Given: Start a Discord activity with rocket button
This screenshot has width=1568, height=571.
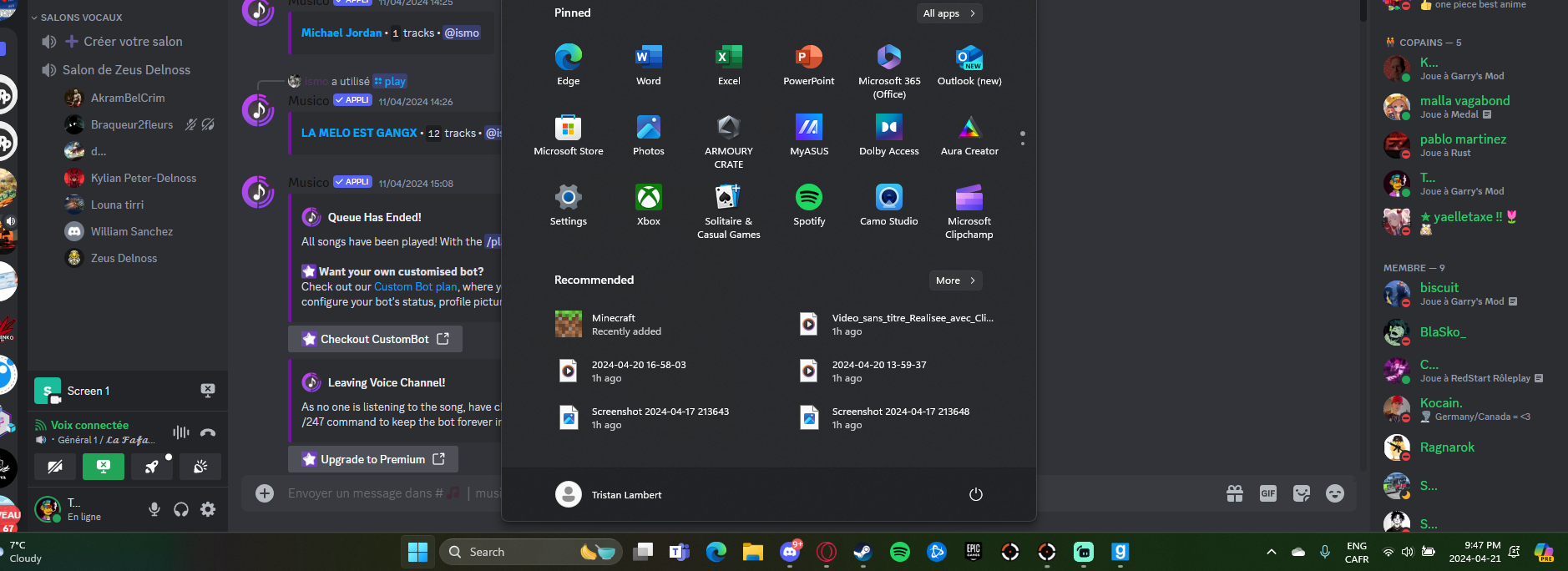Looking at the screenshot, I should (x=152, y=467).
